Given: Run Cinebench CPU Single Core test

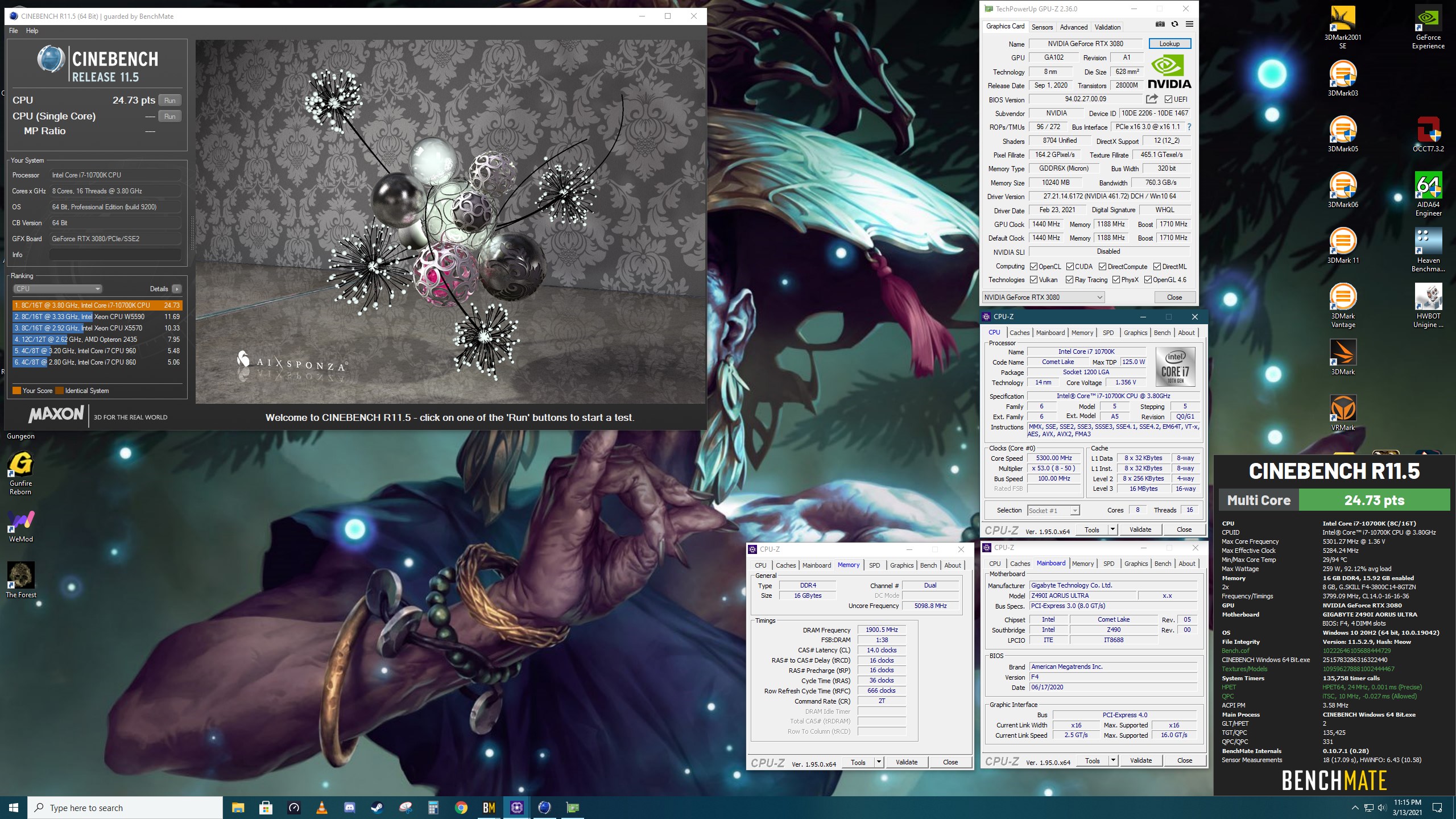Looking at the screenshot, I should (169, 116).
